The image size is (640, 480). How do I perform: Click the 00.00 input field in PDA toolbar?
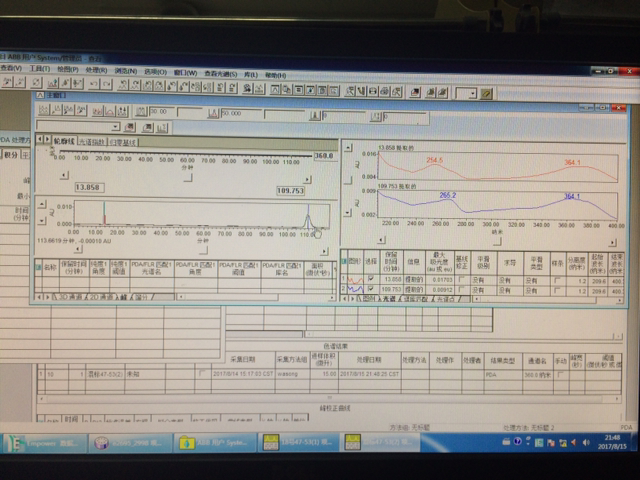point(162,112)
